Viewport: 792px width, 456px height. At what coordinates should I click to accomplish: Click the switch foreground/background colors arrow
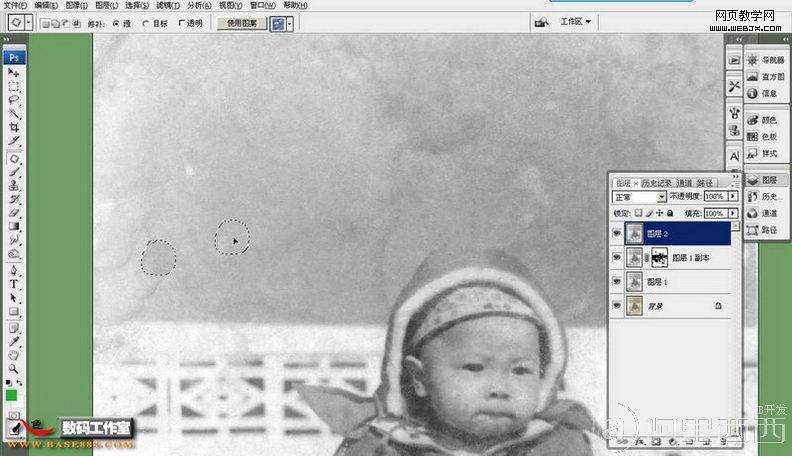point(19,383)
